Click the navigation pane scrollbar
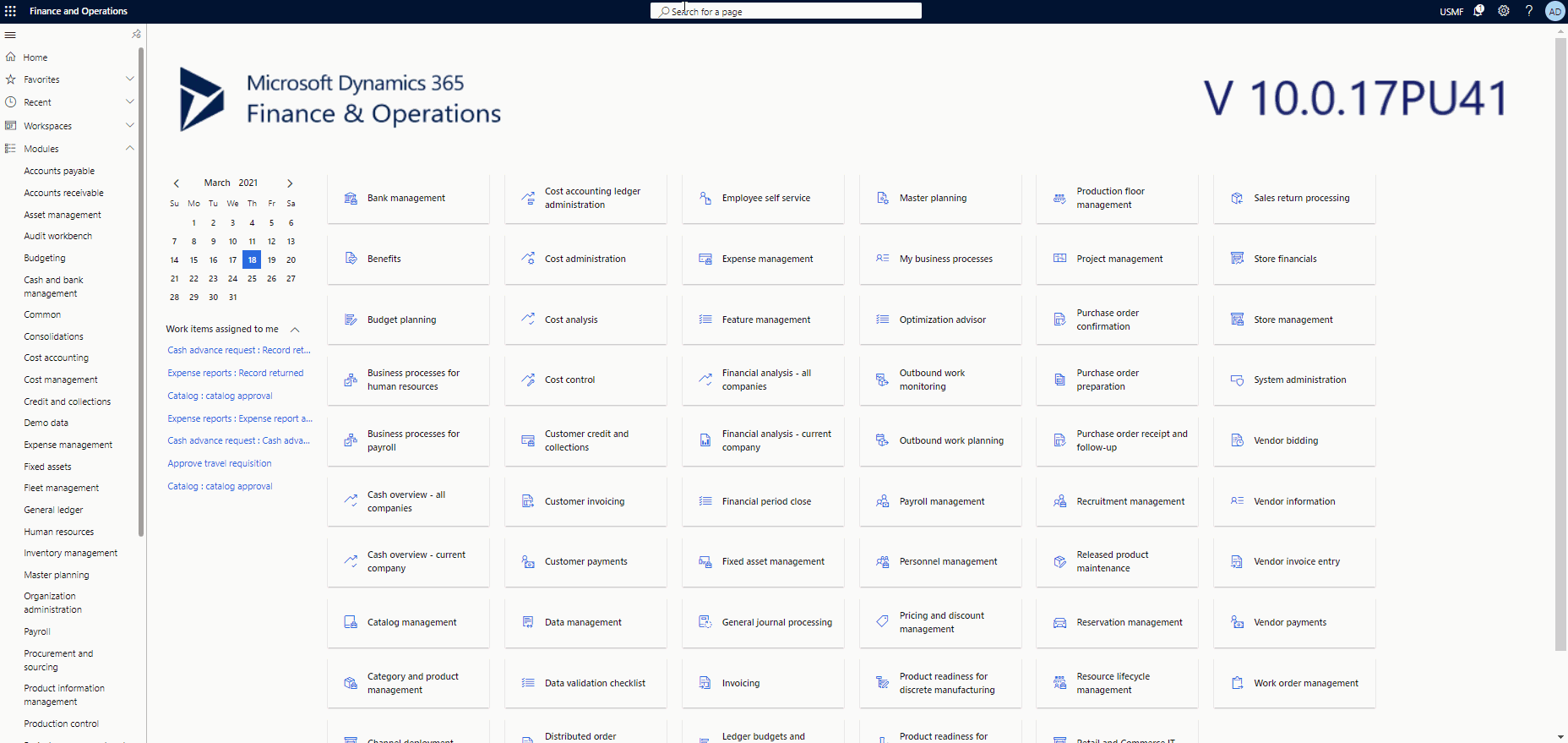 141,292
